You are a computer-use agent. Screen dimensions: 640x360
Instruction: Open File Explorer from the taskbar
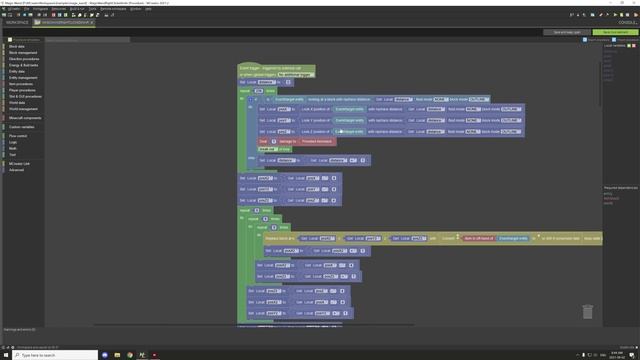[x=117, y=355]
